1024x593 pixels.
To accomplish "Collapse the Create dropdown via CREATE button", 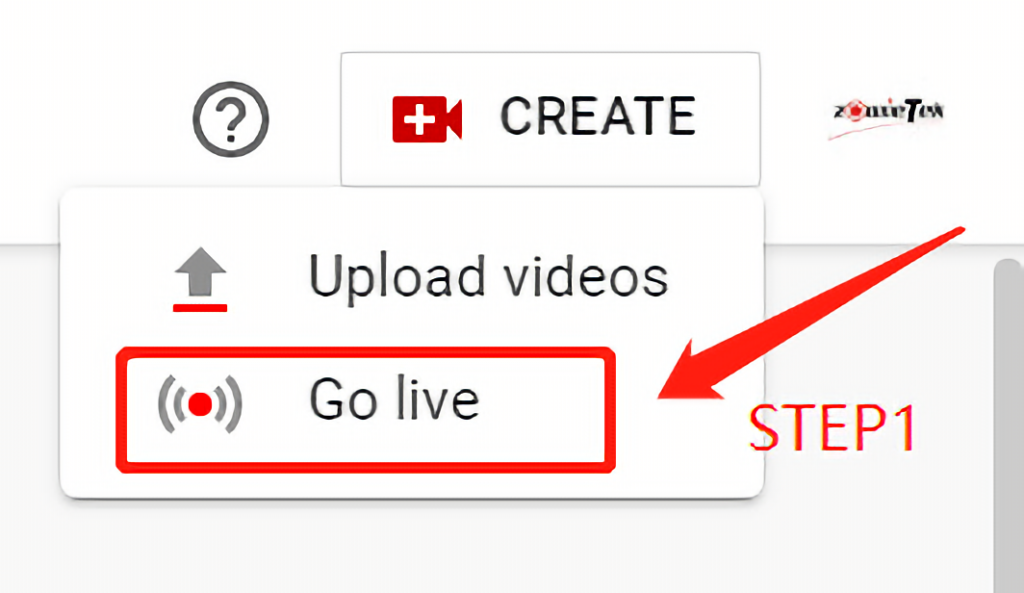I will coord(550,119).
